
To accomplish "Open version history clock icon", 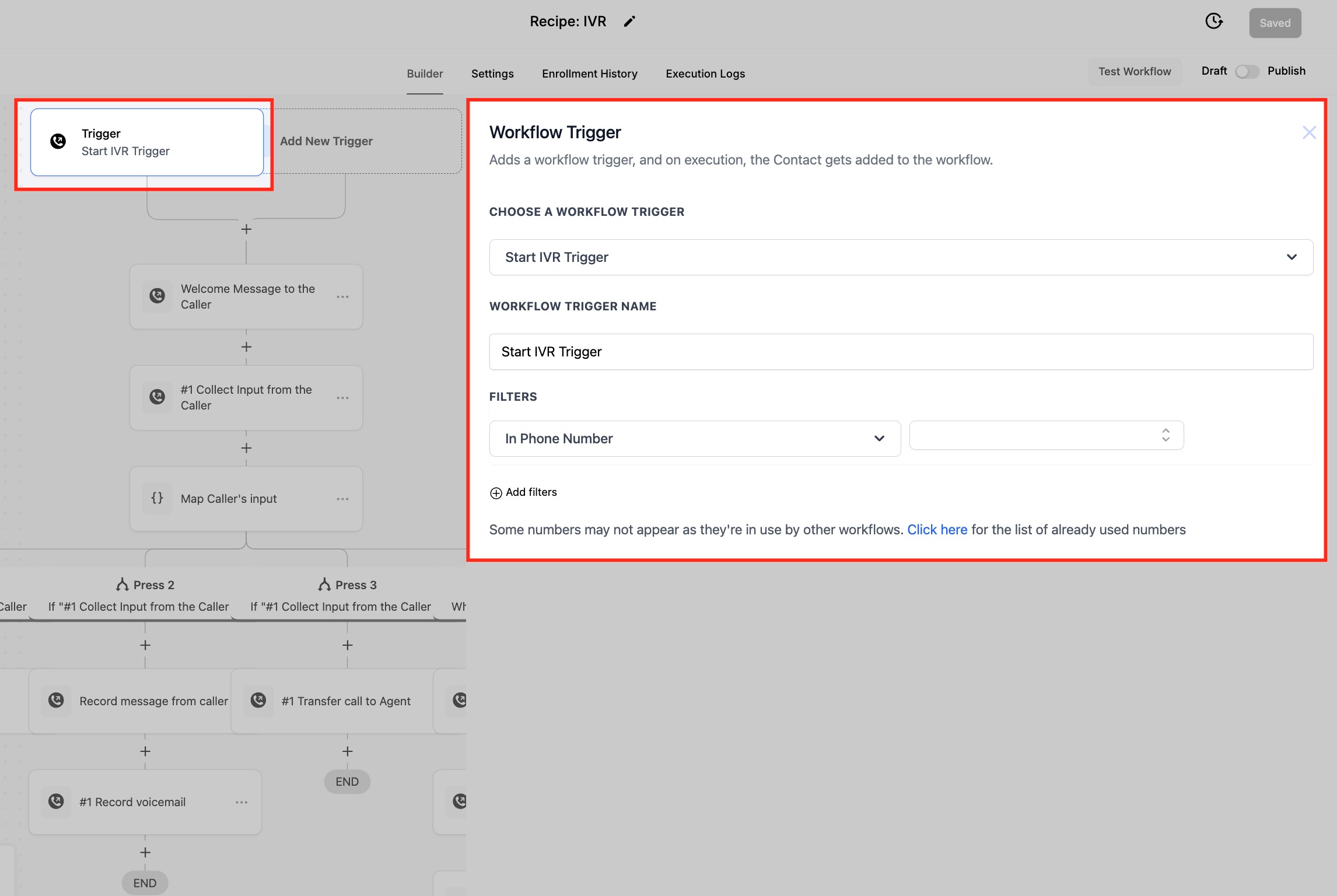I will (1213, 22).
